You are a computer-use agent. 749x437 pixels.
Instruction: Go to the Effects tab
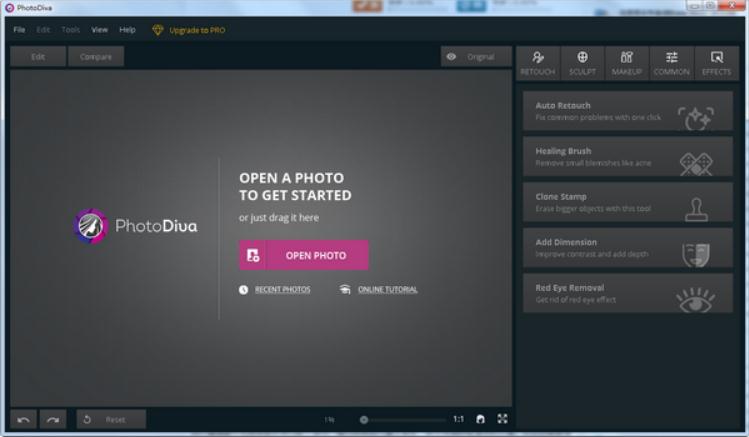click(x=715, y=63)
